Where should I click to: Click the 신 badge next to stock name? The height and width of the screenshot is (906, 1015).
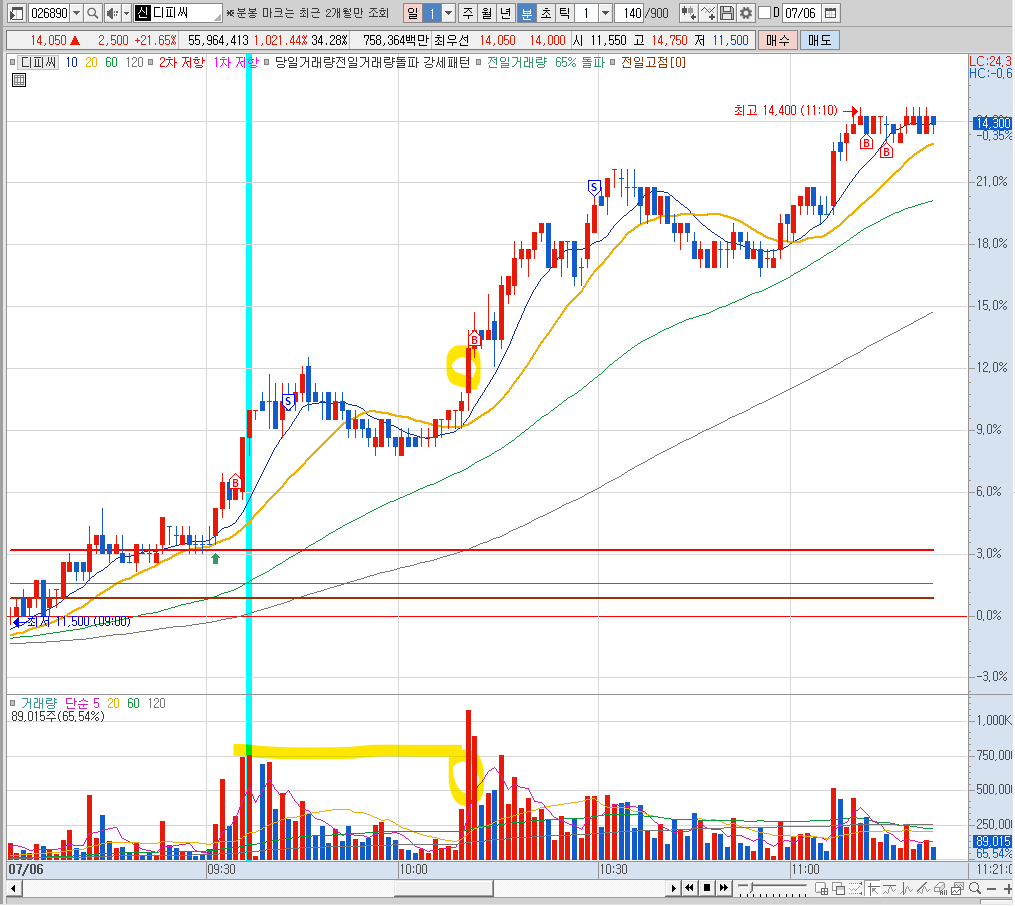(142, 12)
